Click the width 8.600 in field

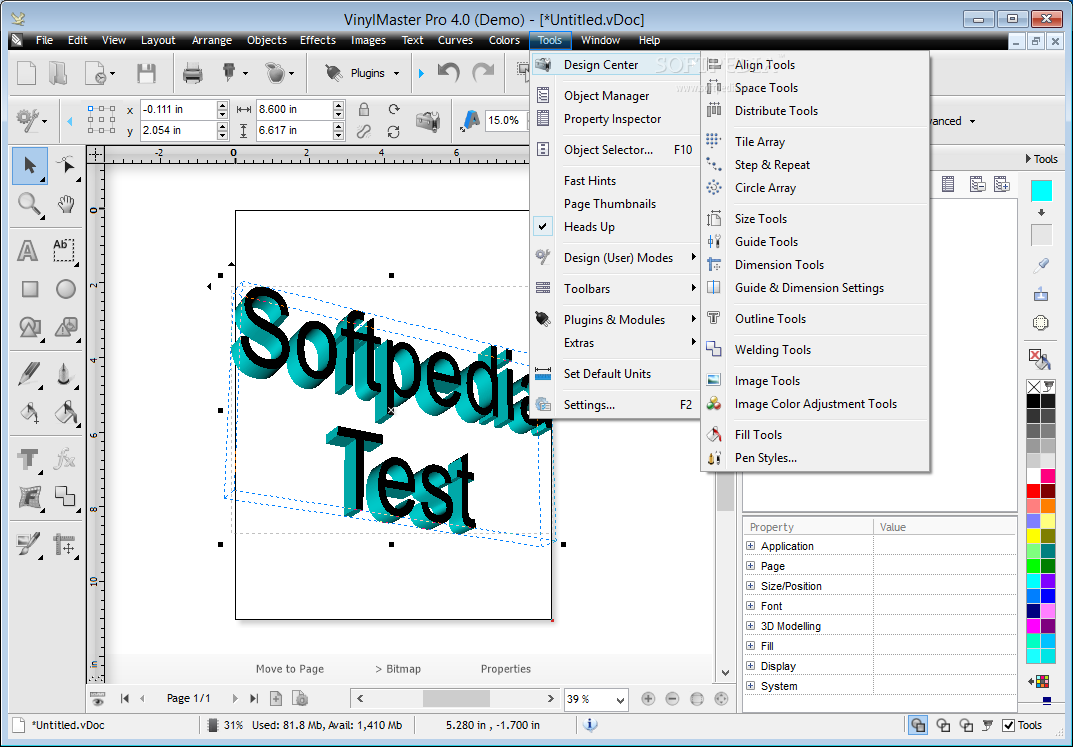coord(294,109)
